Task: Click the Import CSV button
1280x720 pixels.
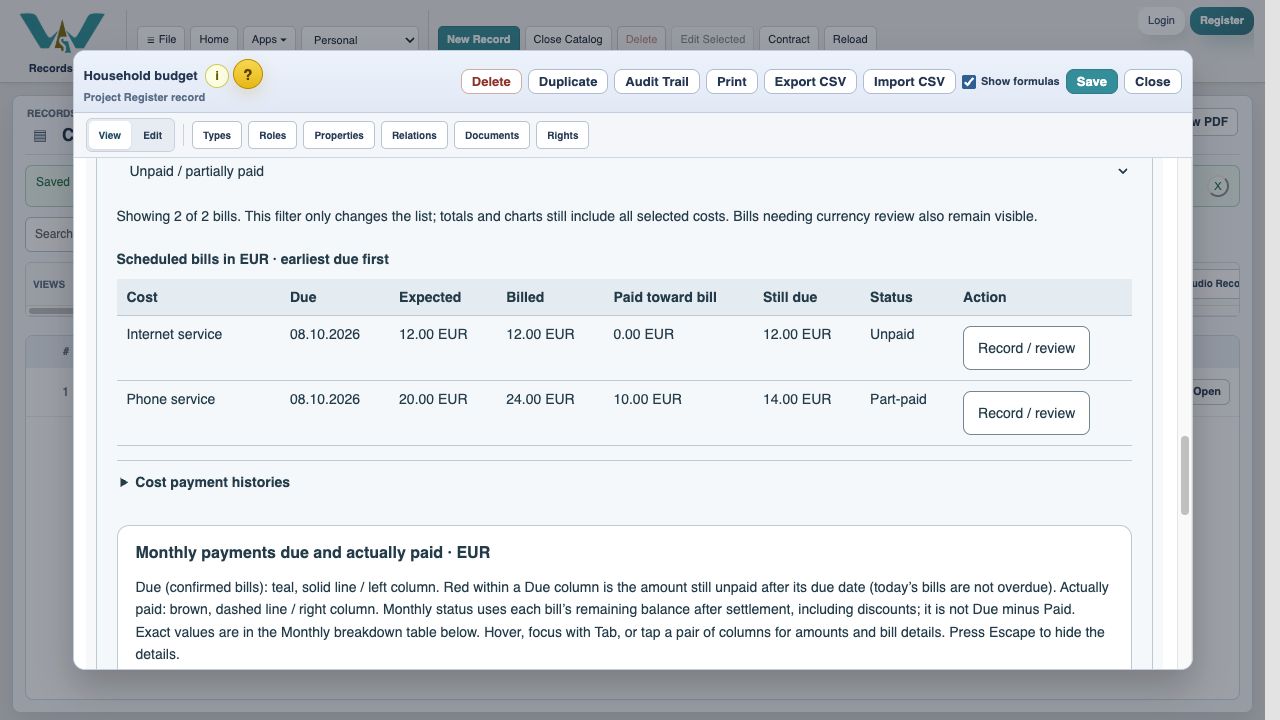Action: (909, 82)
